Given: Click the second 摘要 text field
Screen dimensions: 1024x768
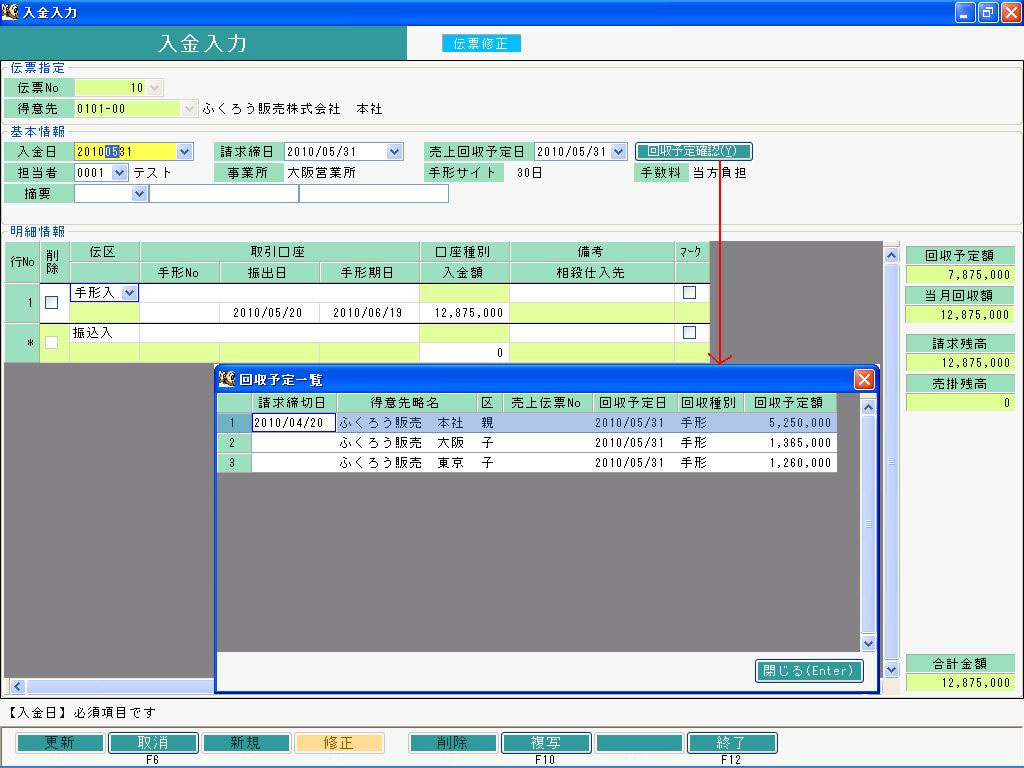Looking at the screenshot, I should tap(374, 193).
